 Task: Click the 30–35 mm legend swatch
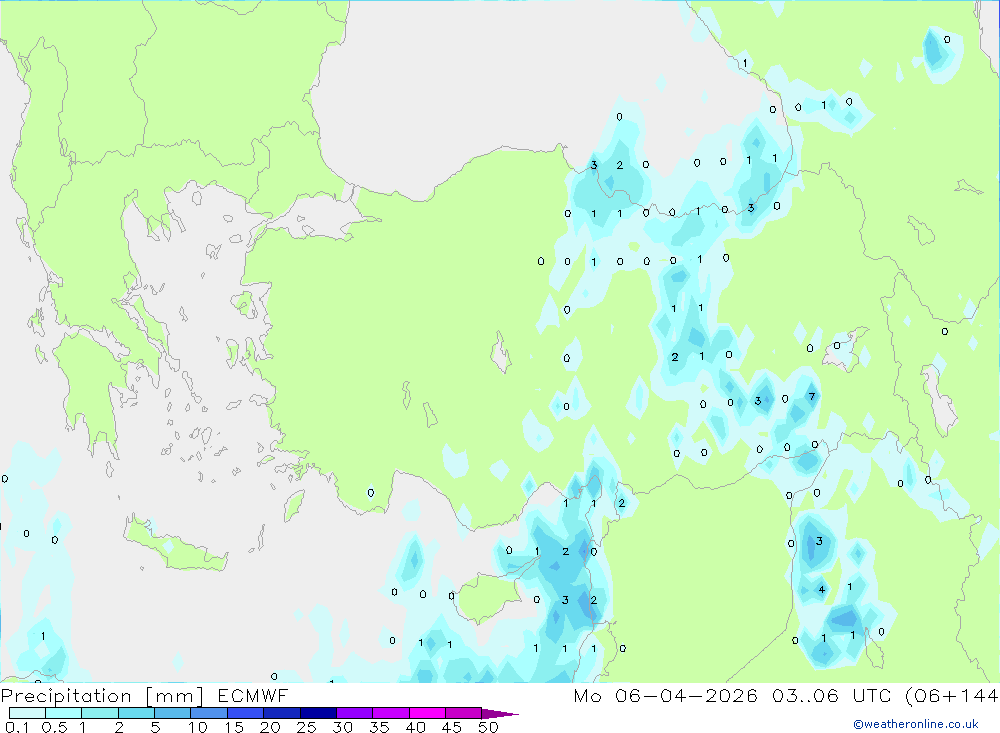tap(354, 713)
